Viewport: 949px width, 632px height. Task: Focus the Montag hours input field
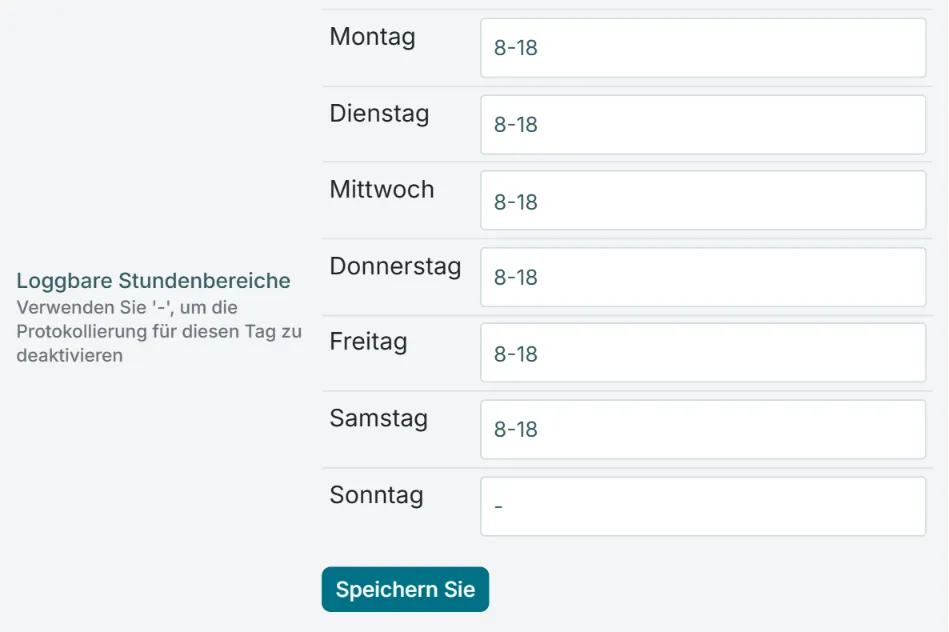point(703,48)
